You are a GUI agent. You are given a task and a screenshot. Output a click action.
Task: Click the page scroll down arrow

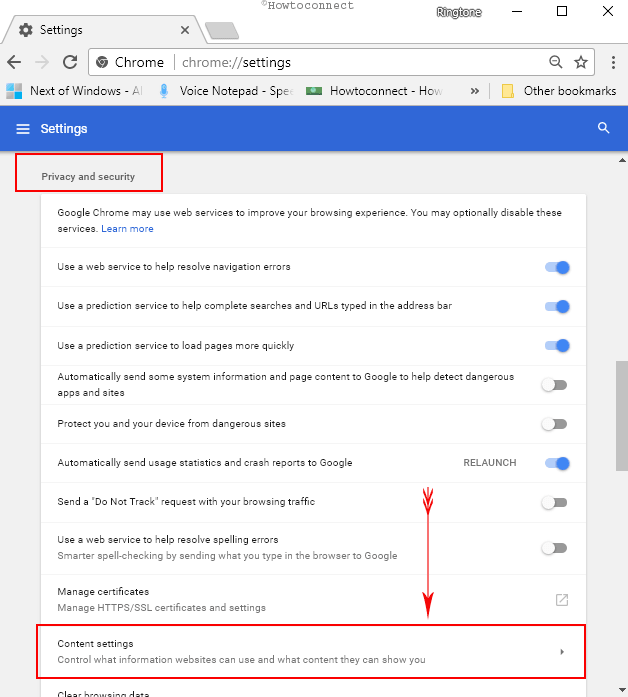[622, 689]
